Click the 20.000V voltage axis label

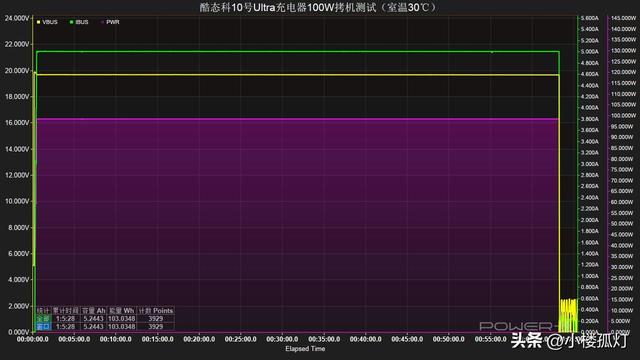pos(17,71)
